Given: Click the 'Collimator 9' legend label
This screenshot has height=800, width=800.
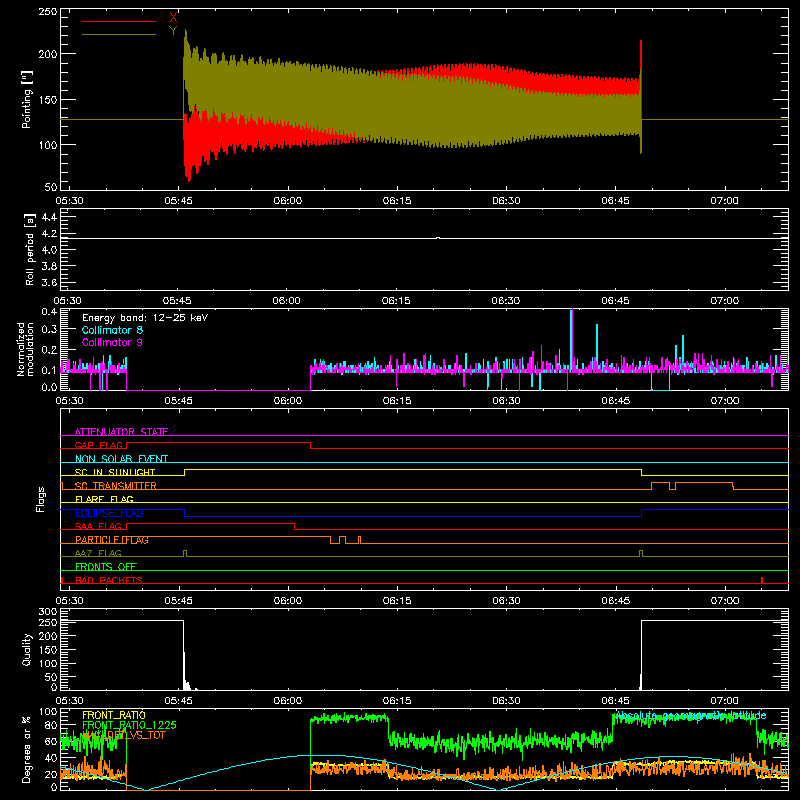Looking at the screenshot, I should (112, 342).
